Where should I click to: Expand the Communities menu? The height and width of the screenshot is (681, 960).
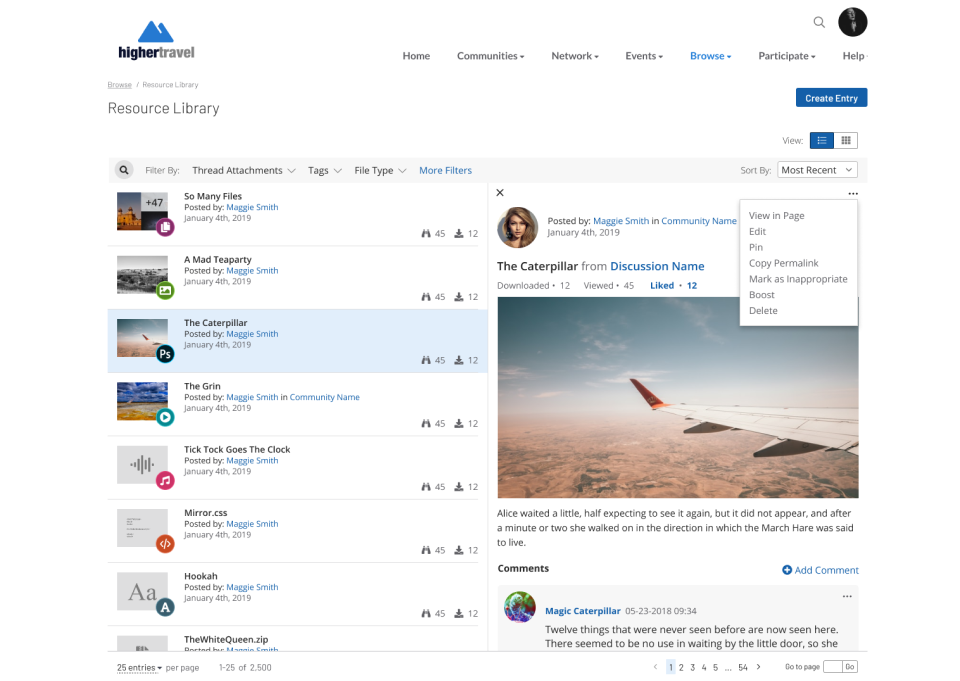pos(490,56)
